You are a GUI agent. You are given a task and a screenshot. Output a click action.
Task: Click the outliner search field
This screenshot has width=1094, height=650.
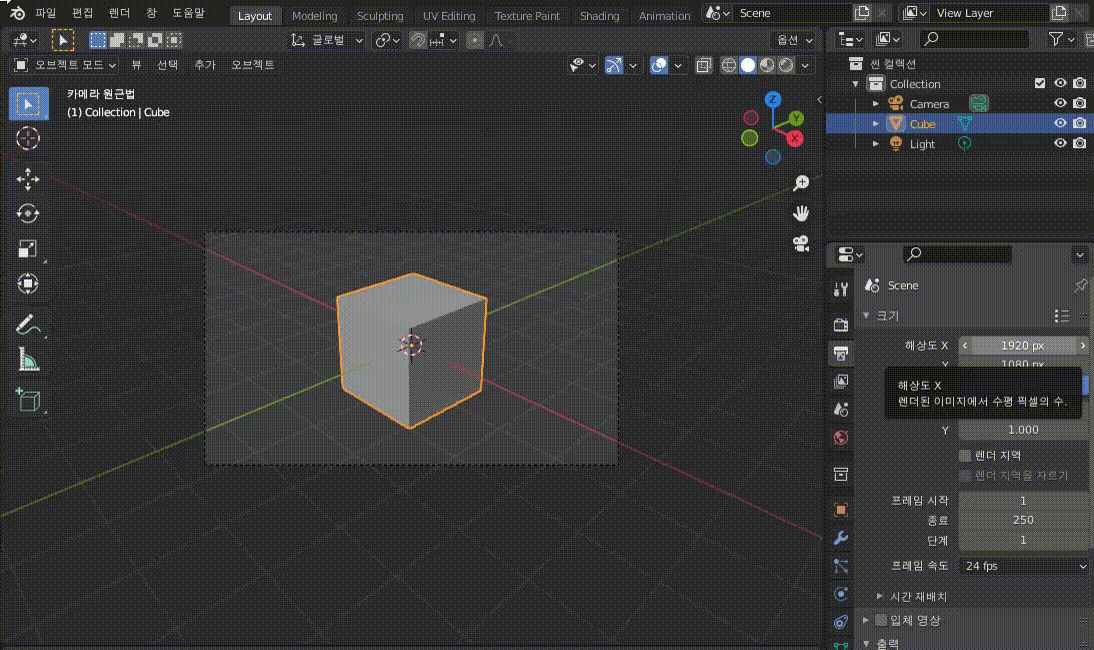tap(973, 40)
